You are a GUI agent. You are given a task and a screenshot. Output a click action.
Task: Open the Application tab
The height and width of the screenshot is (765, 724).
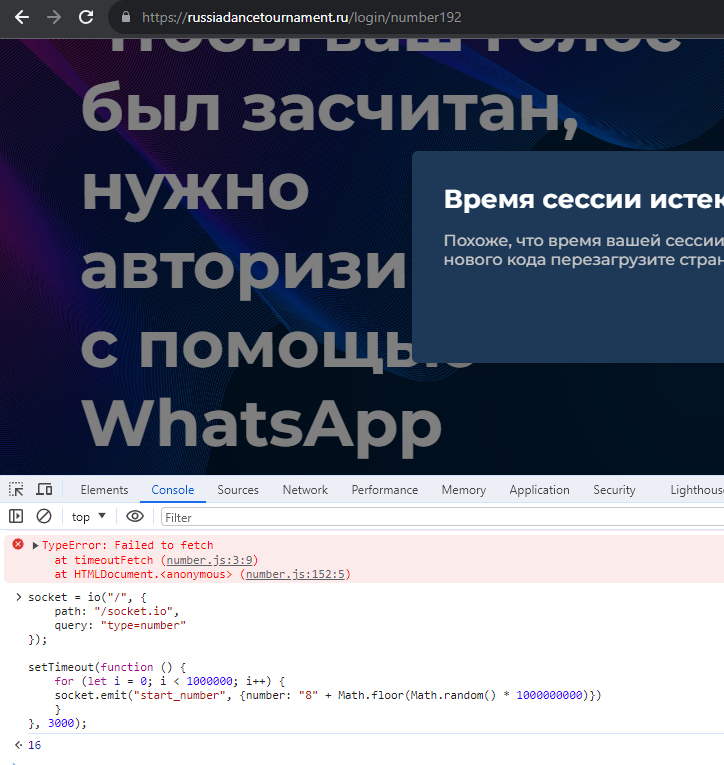tap(539, 490)
